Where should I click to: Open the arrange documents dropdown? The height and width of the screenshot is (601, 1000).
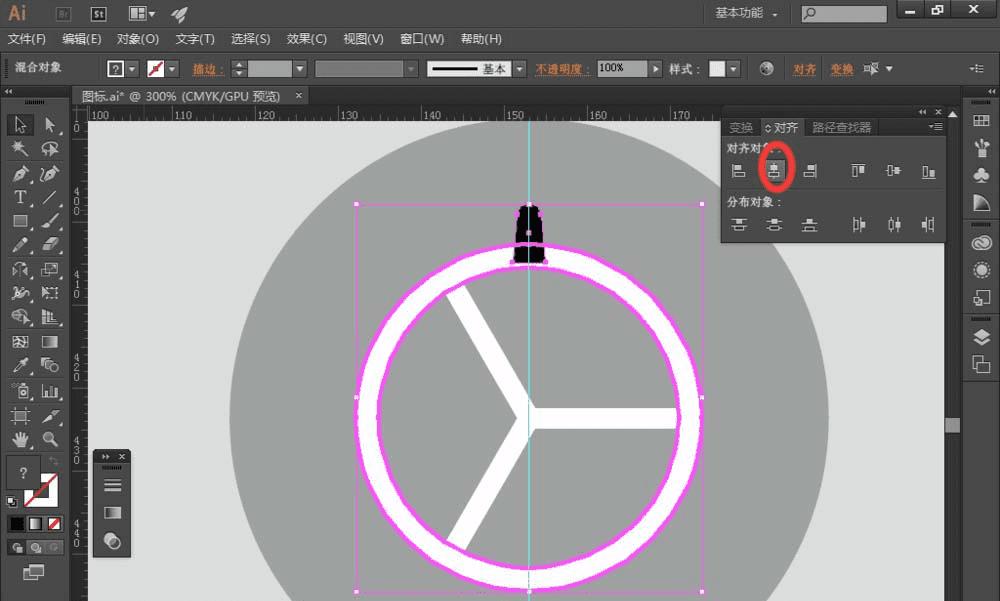pos(142,13)
